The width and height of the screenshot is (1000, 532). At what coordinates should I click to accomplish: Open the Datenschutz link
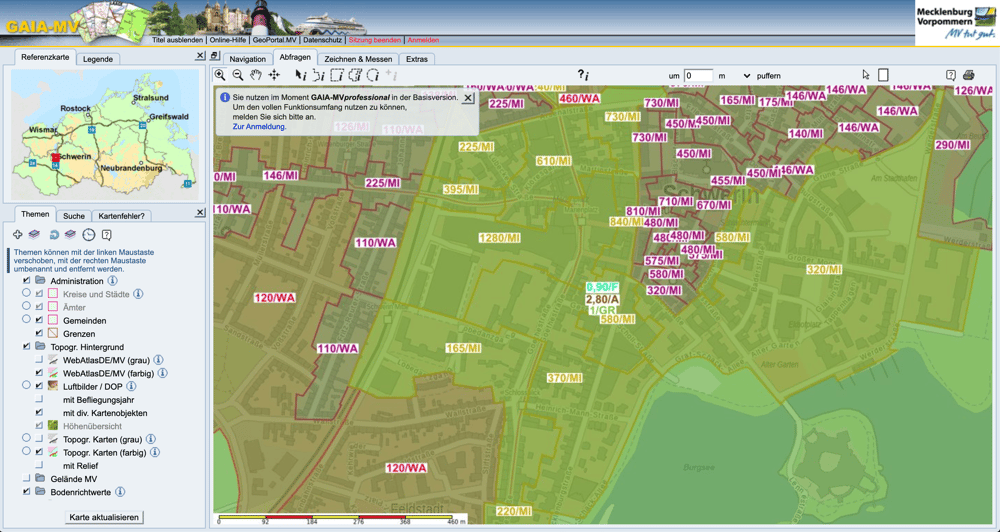323,40
